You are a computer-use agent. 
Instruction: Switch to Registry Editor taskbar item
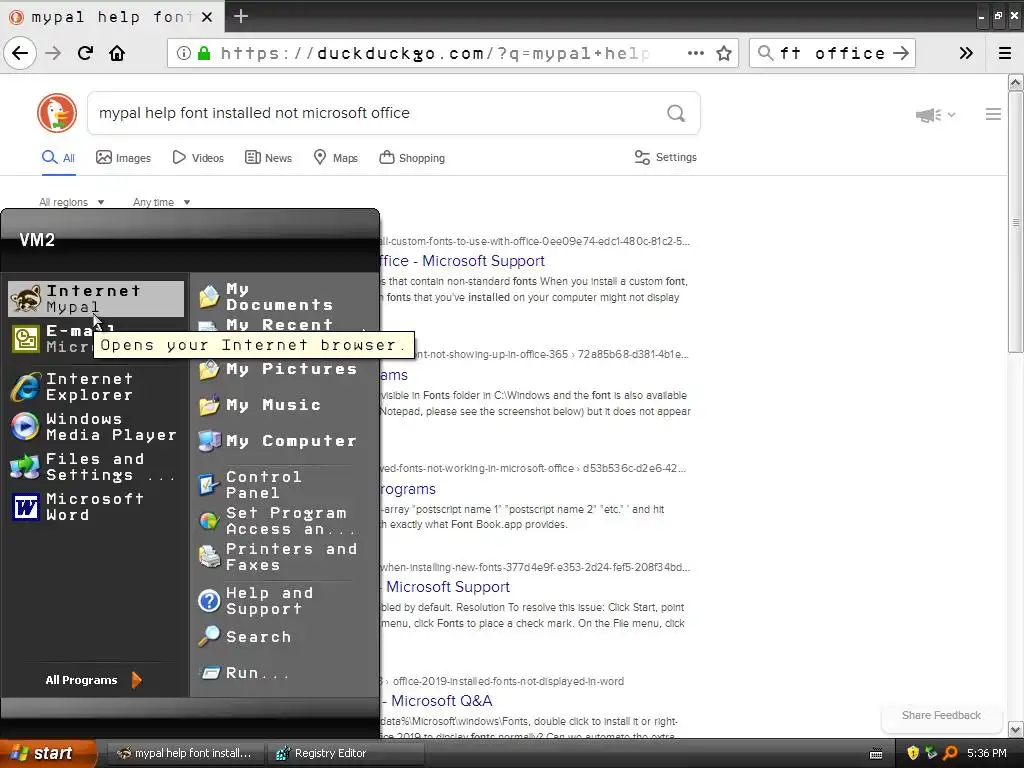[x=344, y=753]
